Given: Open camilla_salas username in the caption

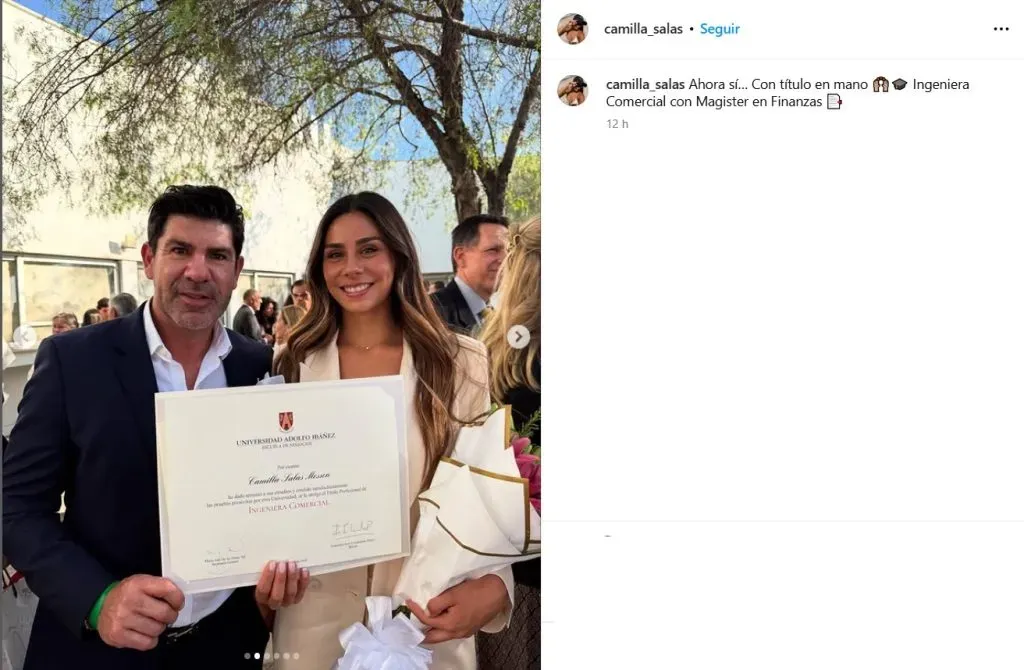Looking at the screenshot, I should (x=645, y=84).
